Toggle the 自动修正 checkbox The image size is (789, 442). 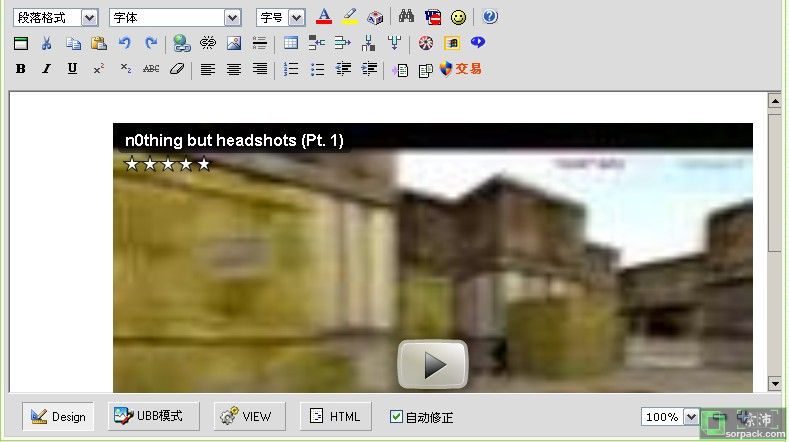(x=396, y=417)
